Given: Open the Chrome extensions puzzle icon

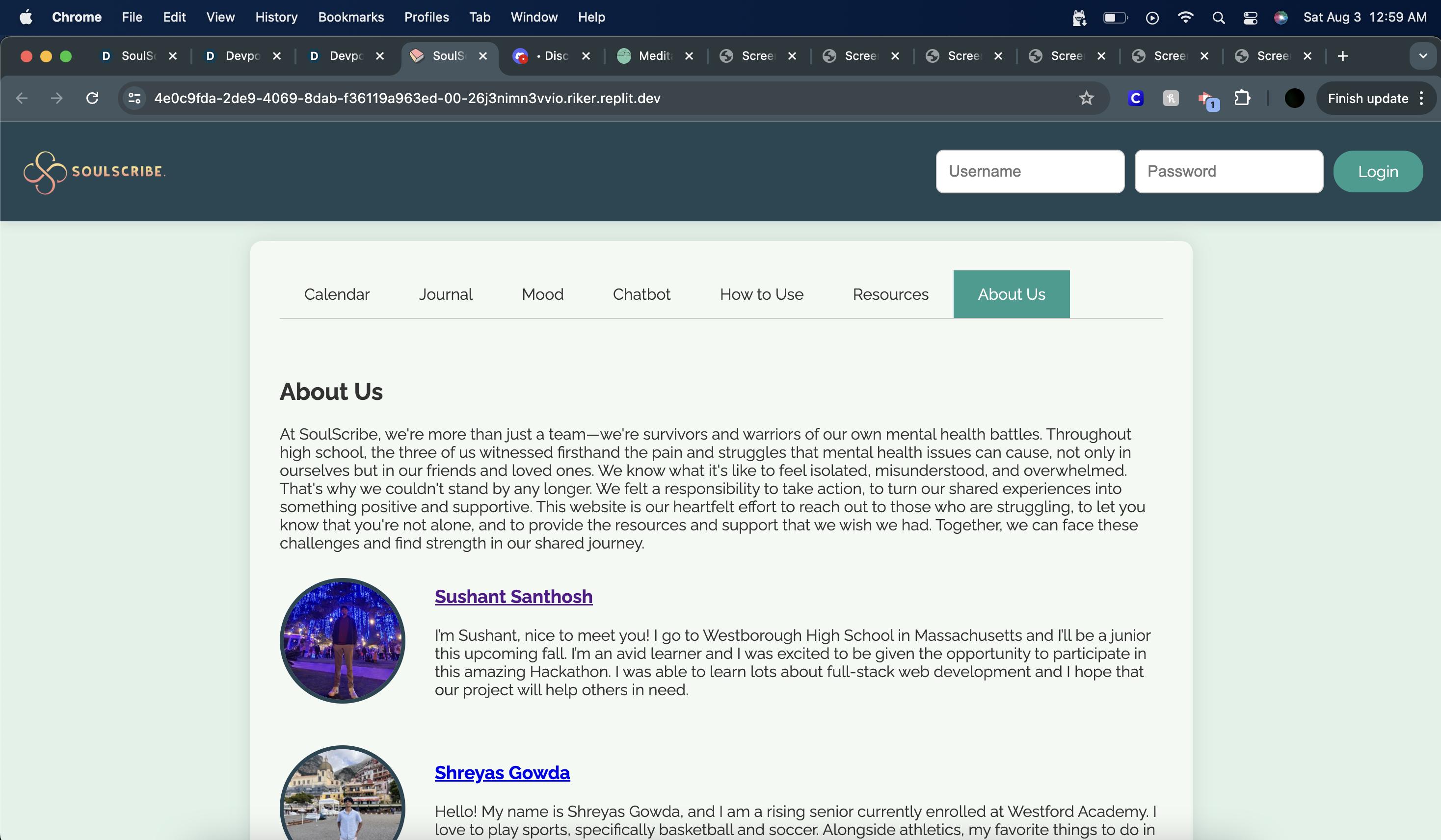Looking at the screenshot, I should tap(1244, 98).
